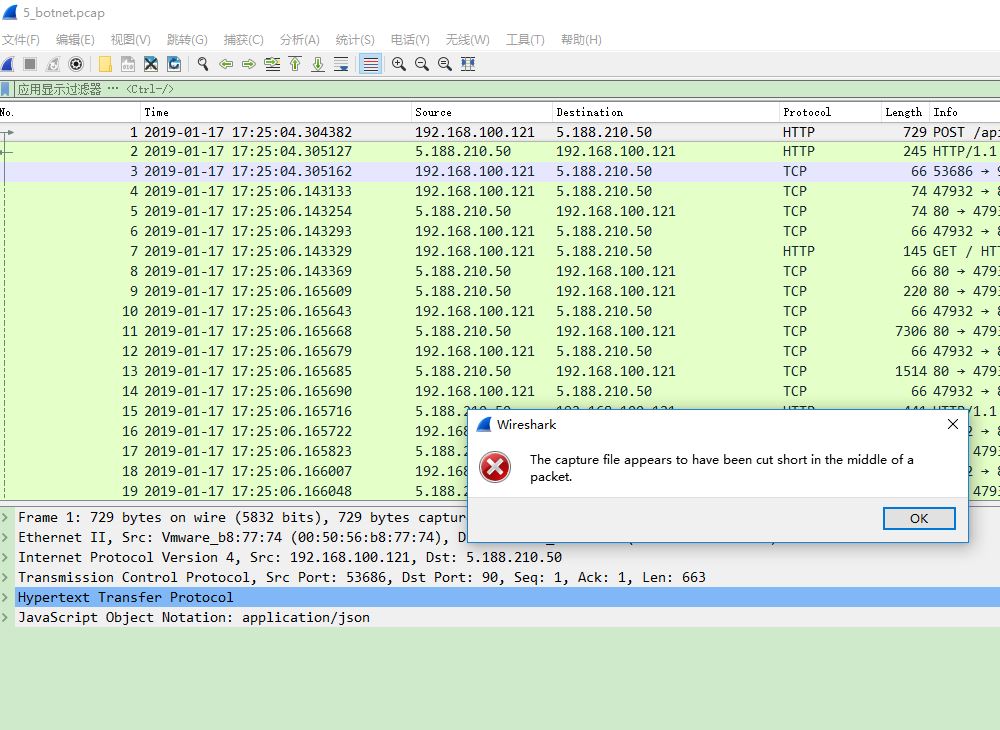The width and height of the screenshot is (1000, 730).
Task: Open the 捕获(C) menu
Action: pyautogui.click(x=244, y=40)
